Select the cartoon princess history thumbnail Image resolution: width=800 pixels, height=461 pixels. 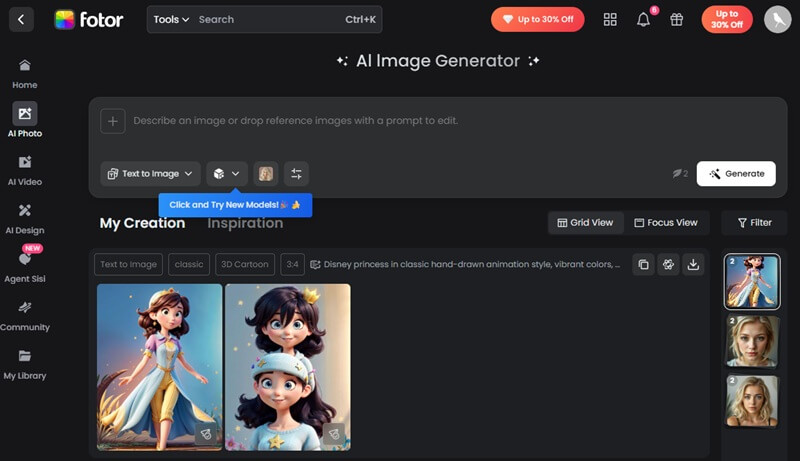click(x=752, y=281)
